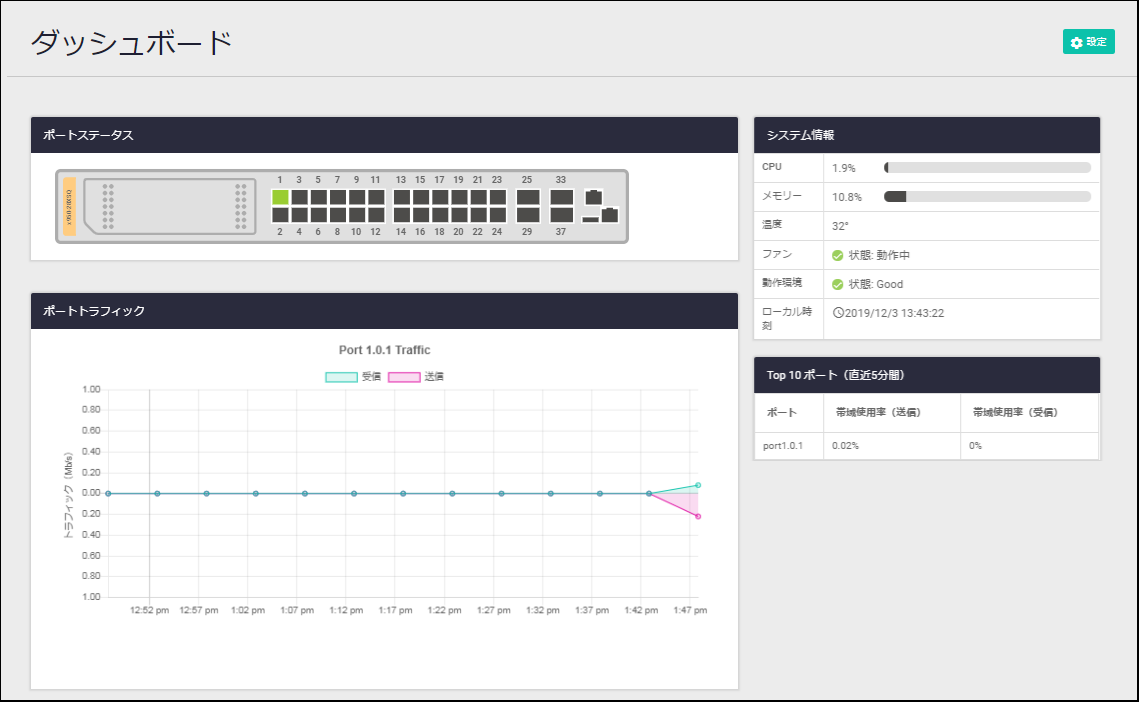
Task: Select port 13 on the switch panel
Action: click(x=401, y=197)
